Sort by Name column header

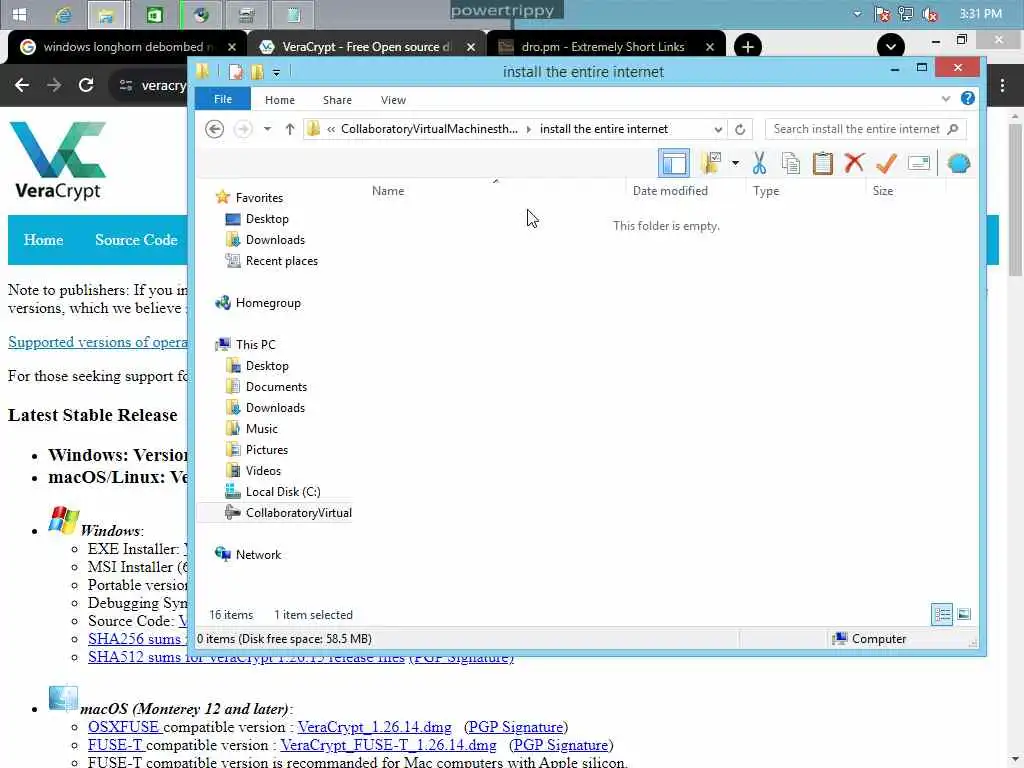click(x=388, y=191)
